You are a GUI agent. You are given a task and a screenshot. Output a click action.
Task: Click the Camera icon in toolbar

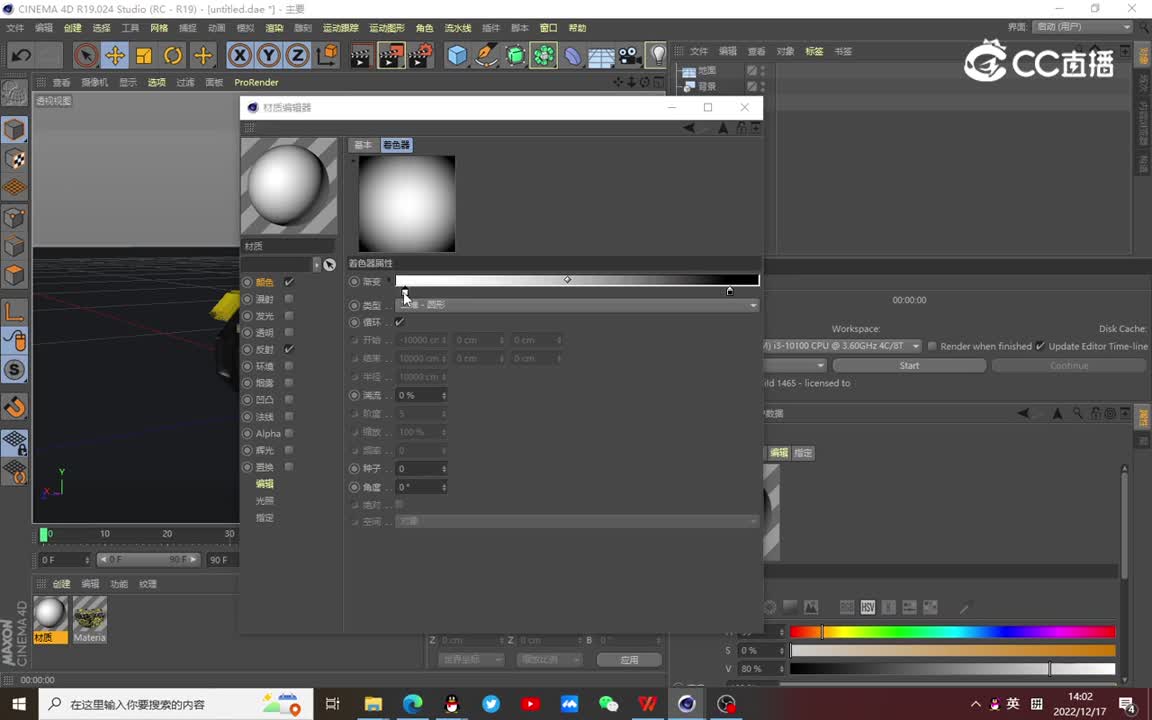630,56
